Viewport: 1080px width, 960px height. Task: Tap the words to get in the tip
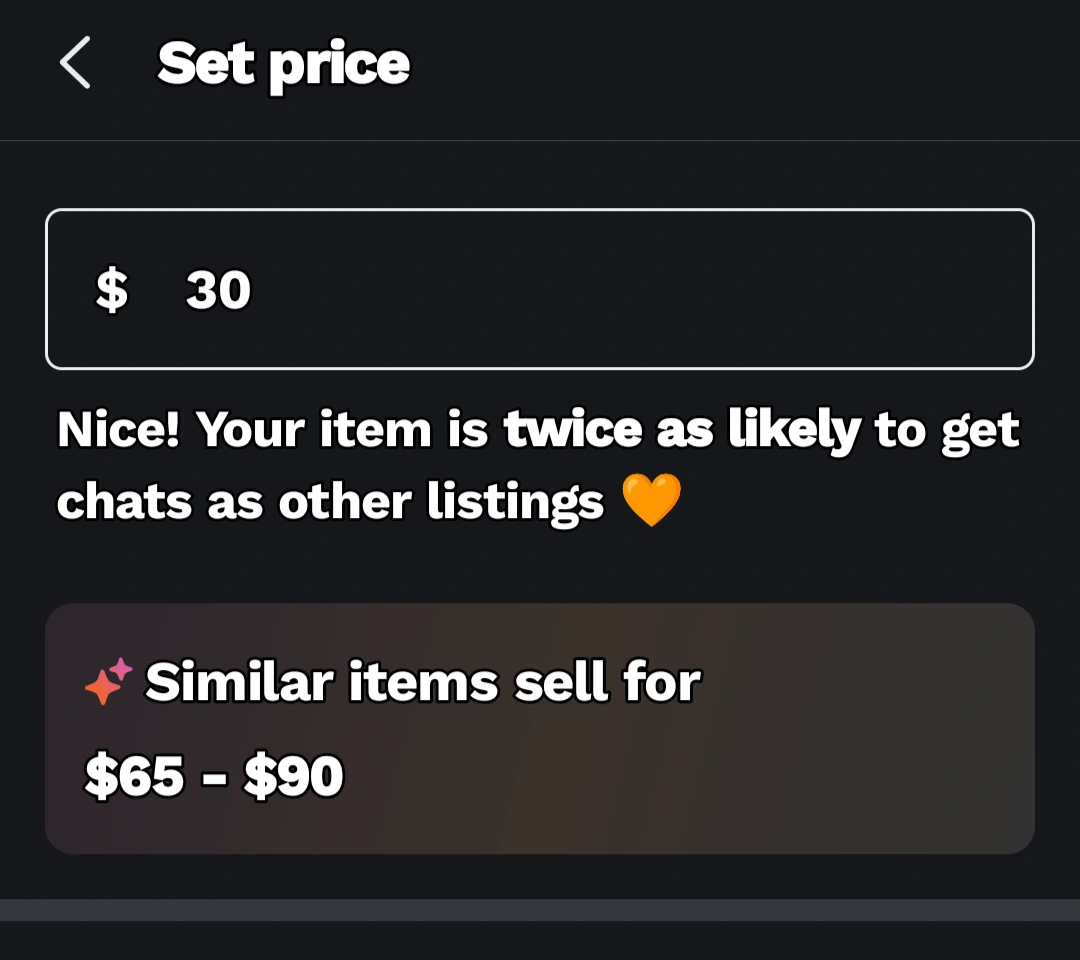point(947,430)
